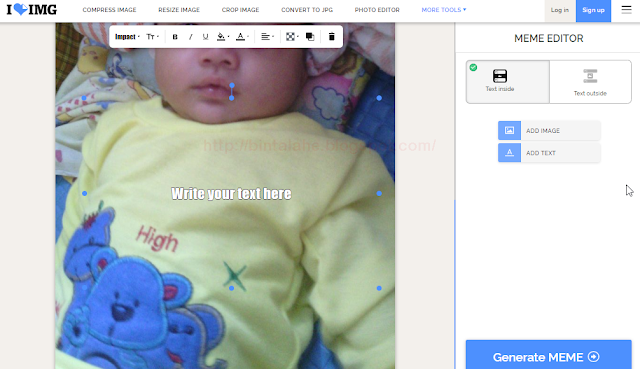Viewport: 640px width, 369px height.
Task: Open the Resize Image tool
Action: point(179,10)
